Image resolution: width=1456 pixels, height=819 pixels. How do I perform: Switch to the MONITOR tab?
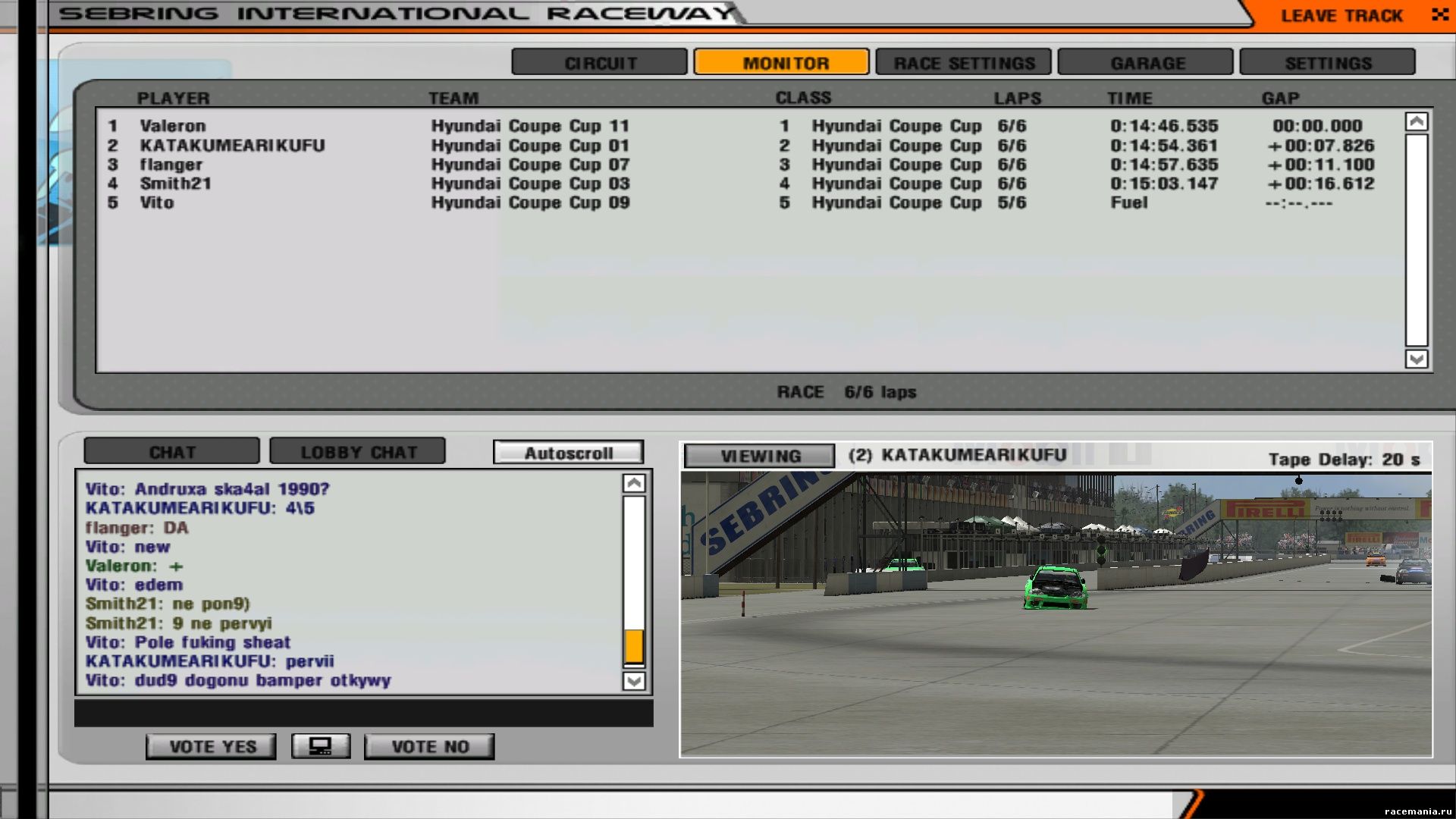(782, 63)
